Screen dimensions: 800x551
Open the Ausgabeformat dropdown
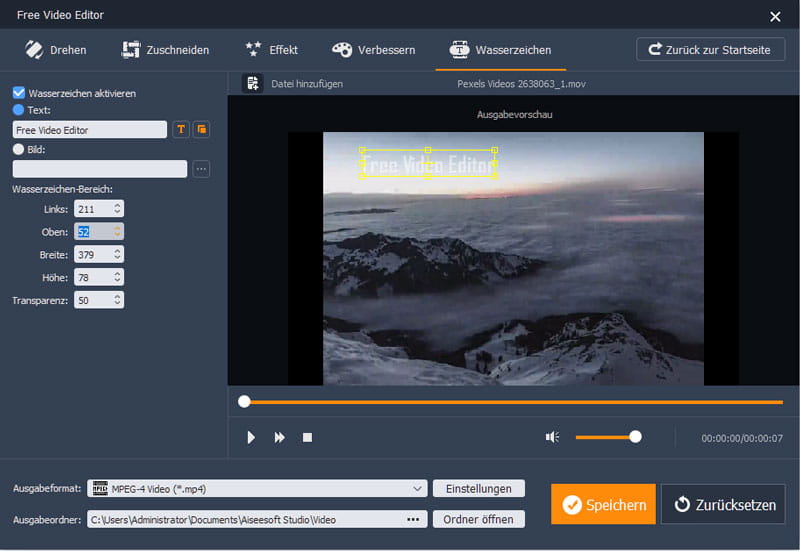257,488
